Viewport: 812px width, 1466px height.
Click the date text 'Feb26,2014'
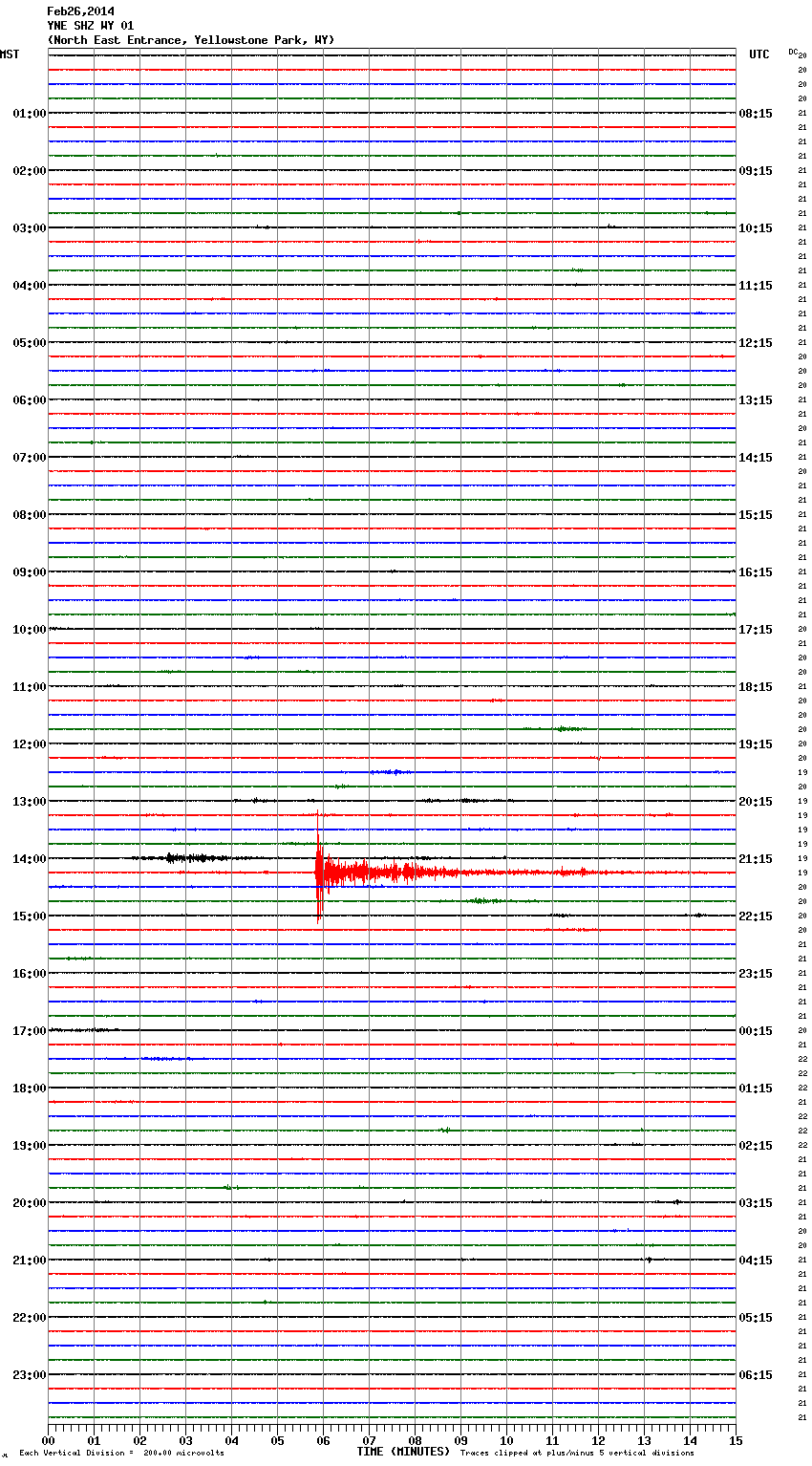point(80,11)
